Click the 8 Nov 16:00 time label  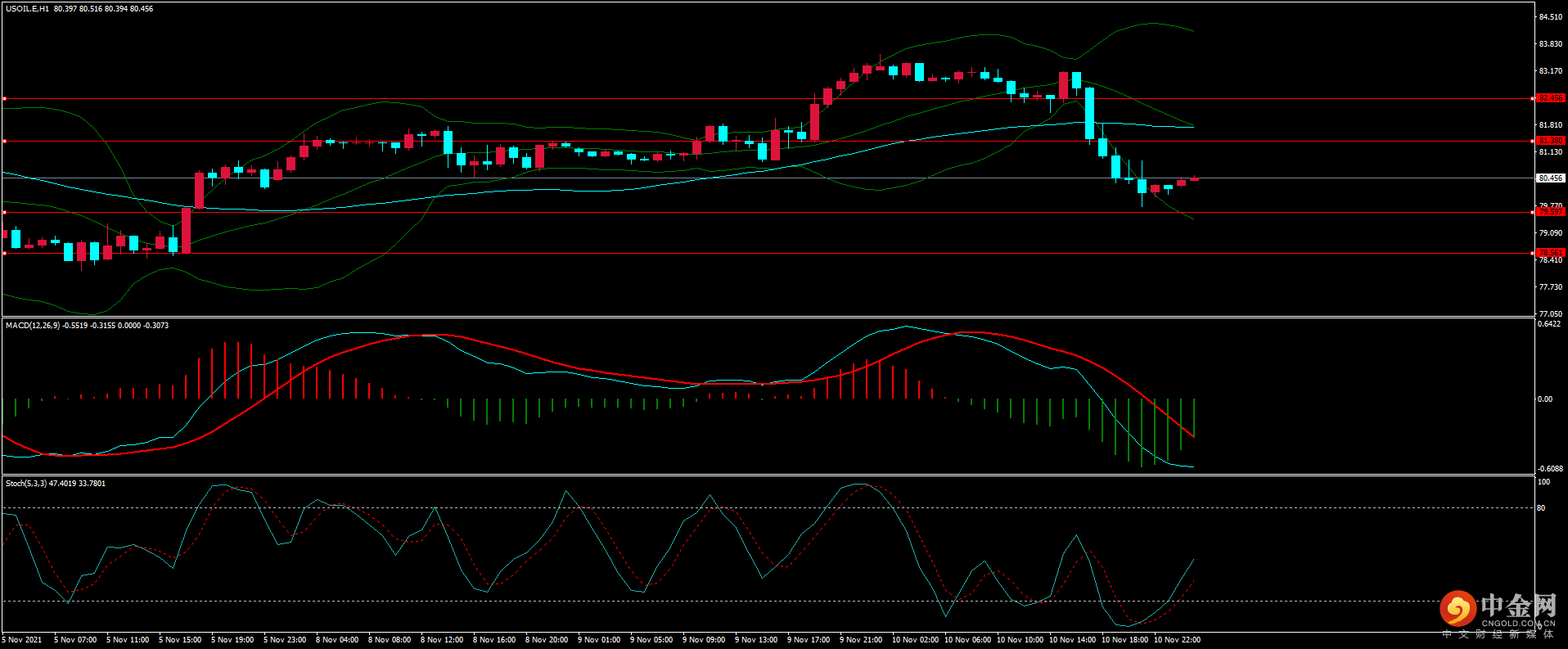494,640
